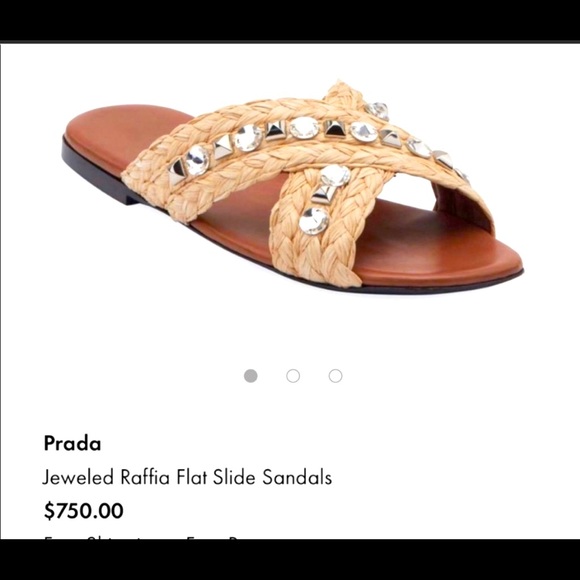Switch to the second product image dot
Image resolution: width=580 pixels, height=580 pixels.
point(293,376)
